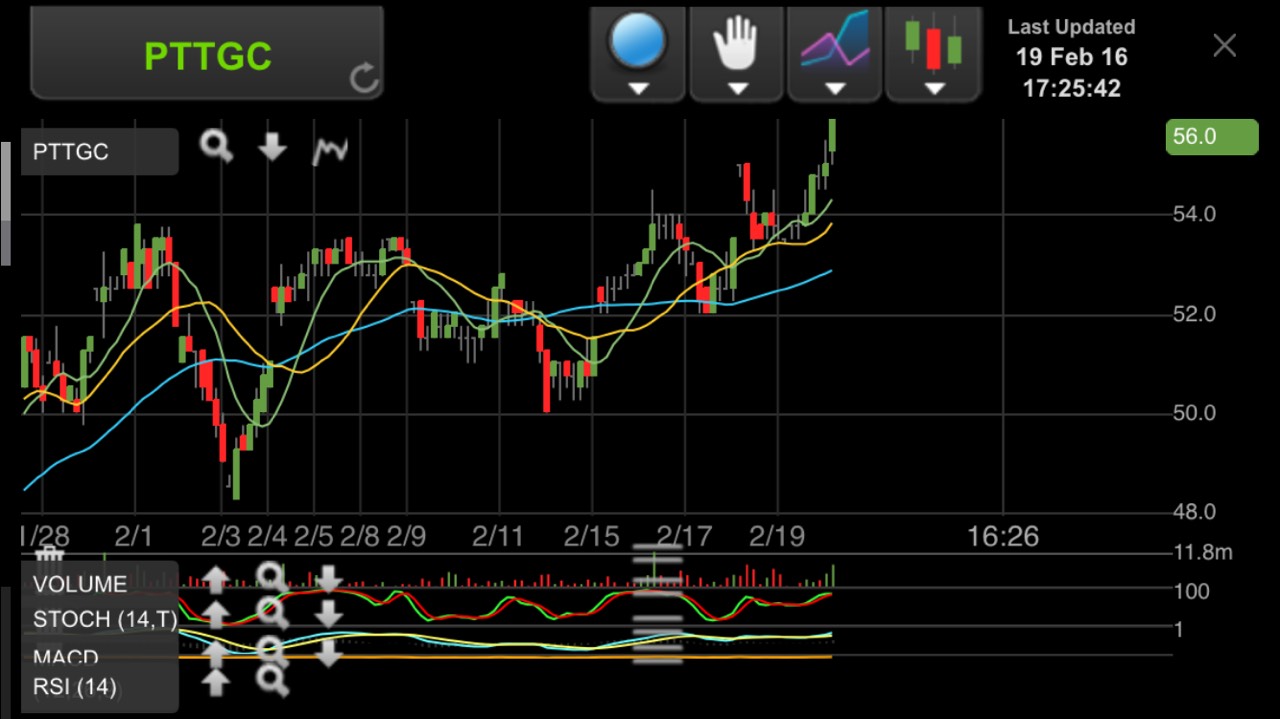Select the MACD indicator label
Screen dimensions: 1280x719
click(66, 657)
